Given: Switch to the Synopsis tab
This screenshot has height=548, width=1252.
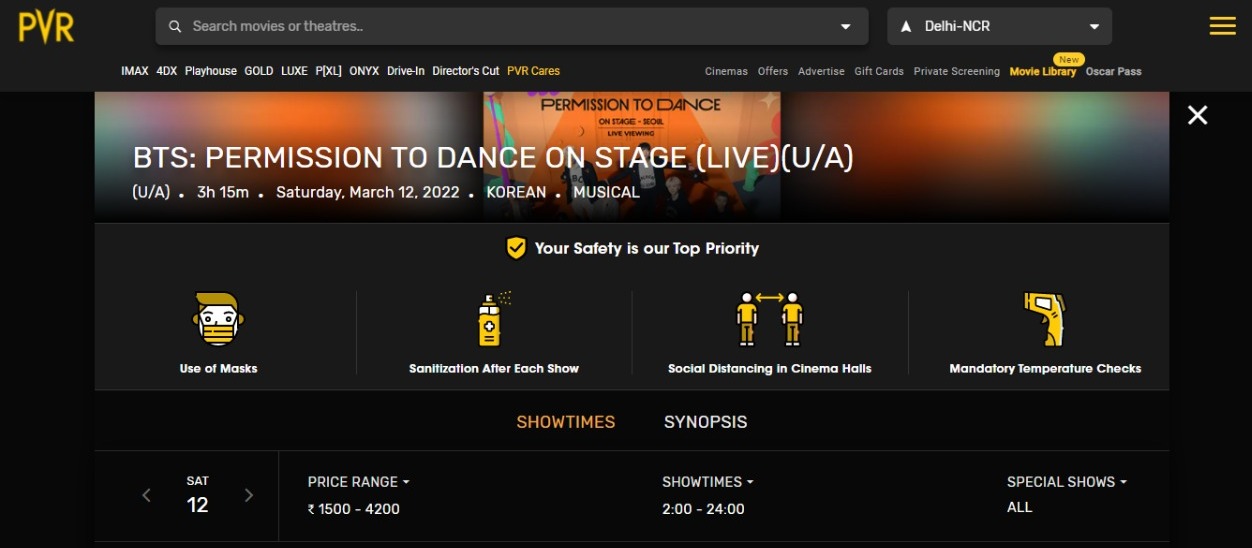Looking at the screenshot, I should [705, 422].
